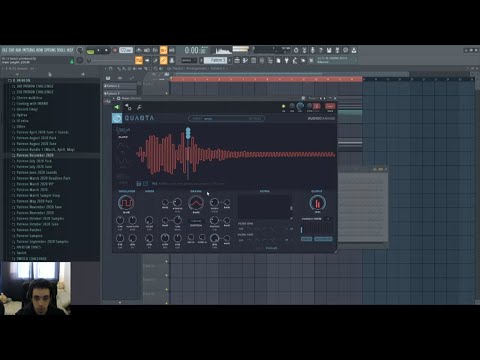The width and height of the screenshot is (480, 360).
Task: Click the red track button in plugin wrapper
Action: (330, 107)
